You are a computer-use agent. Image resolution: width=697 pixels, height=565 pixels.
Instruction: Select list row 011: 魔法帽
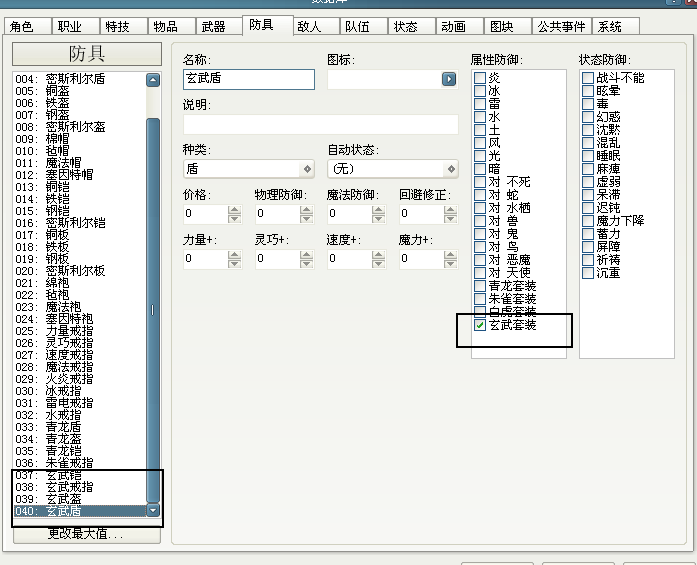pyautogui.click(x=80, y=163)
